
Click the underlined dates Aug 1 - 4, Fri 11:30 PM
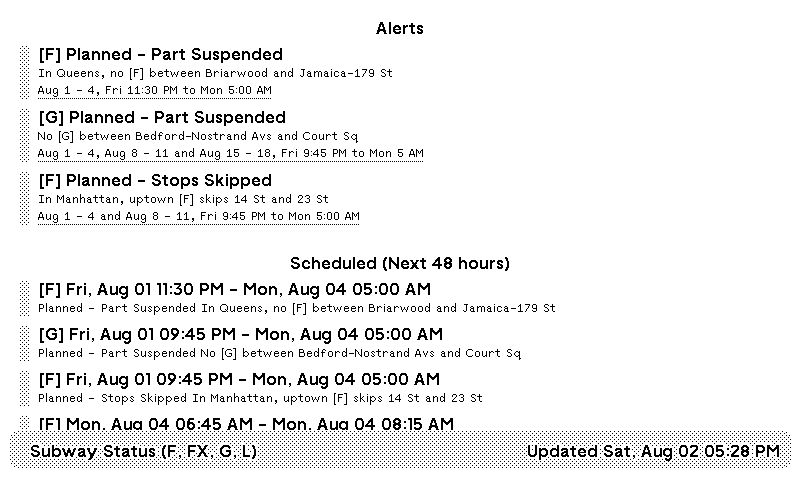pos(154,91)
